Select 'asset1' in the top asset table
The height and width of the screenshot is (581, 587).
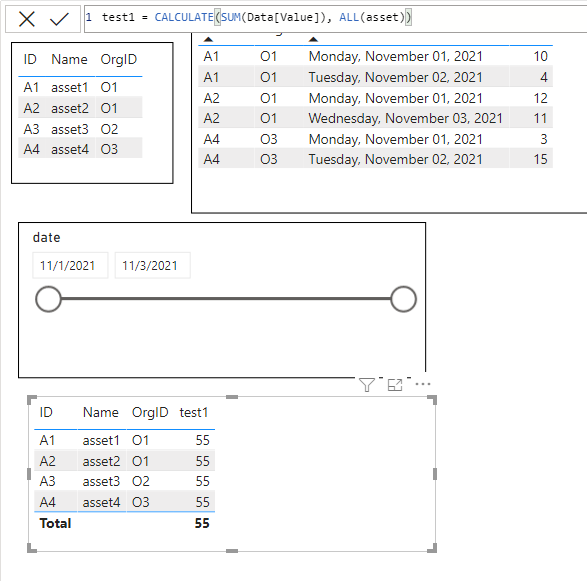70,87
